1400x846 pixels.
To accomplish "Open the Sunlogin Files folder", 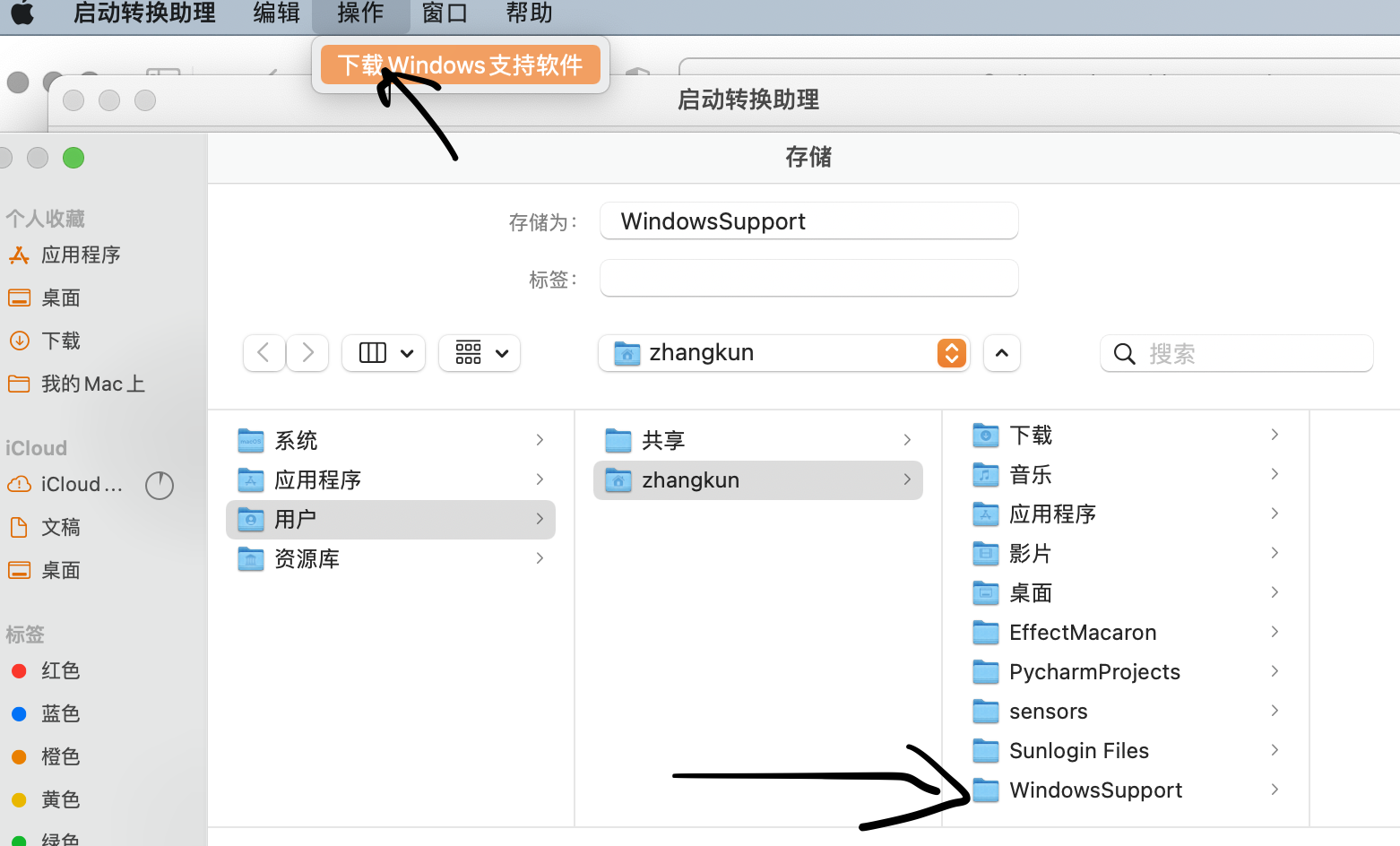I will point(1126,750).
